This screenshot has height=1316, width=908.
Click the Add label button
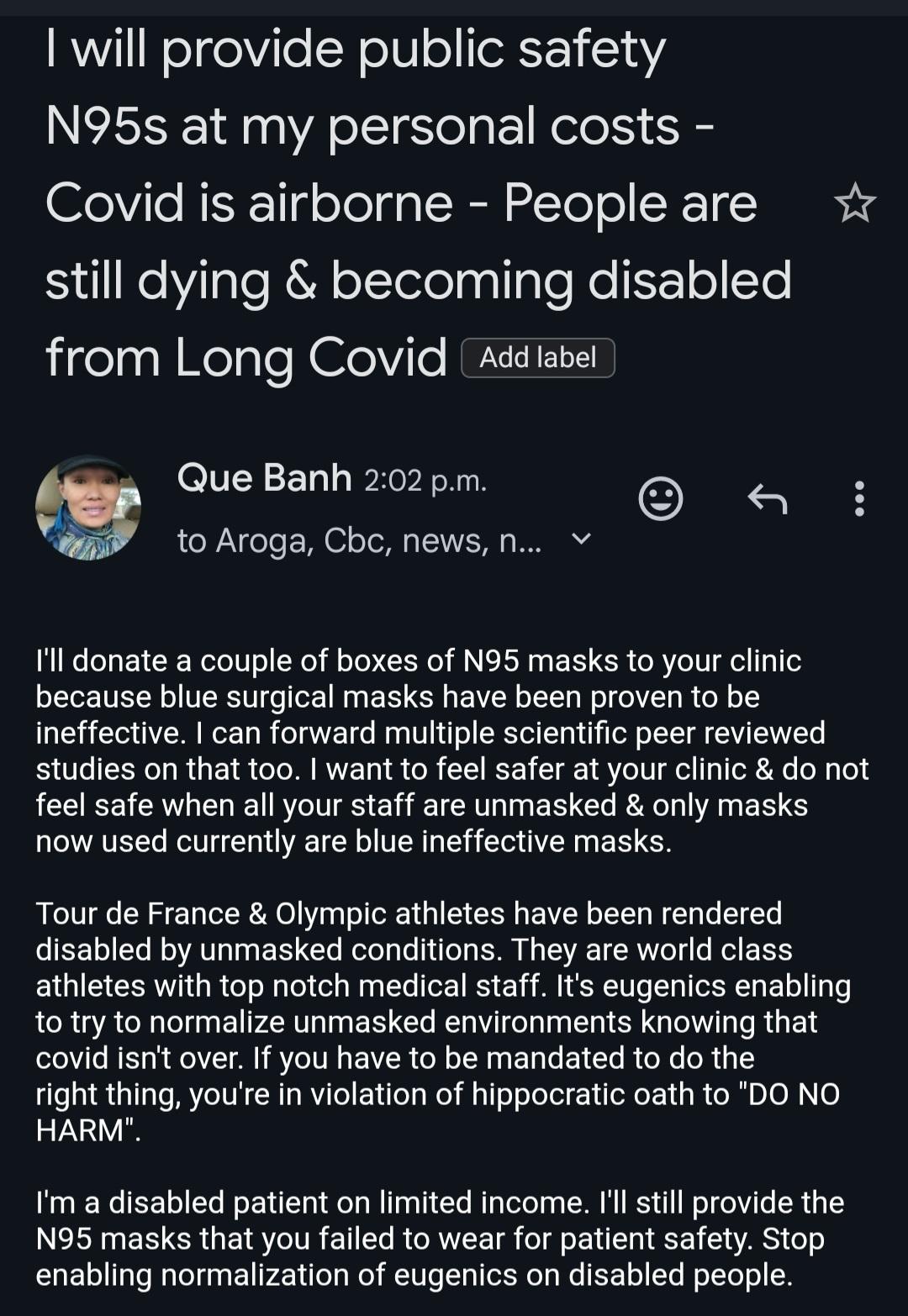pyautogui.click(x=538, y=358)
